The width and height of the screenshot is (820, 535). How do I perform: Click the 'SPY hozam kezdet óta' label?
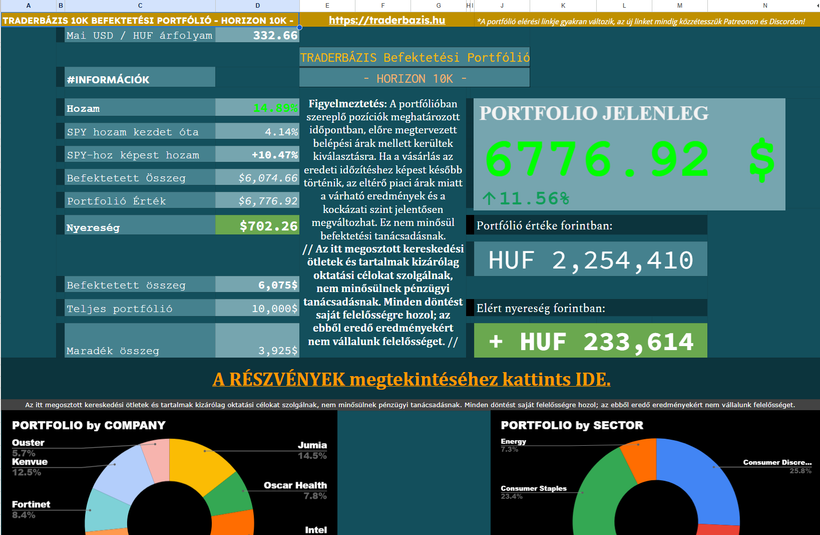tap(140, 131)
